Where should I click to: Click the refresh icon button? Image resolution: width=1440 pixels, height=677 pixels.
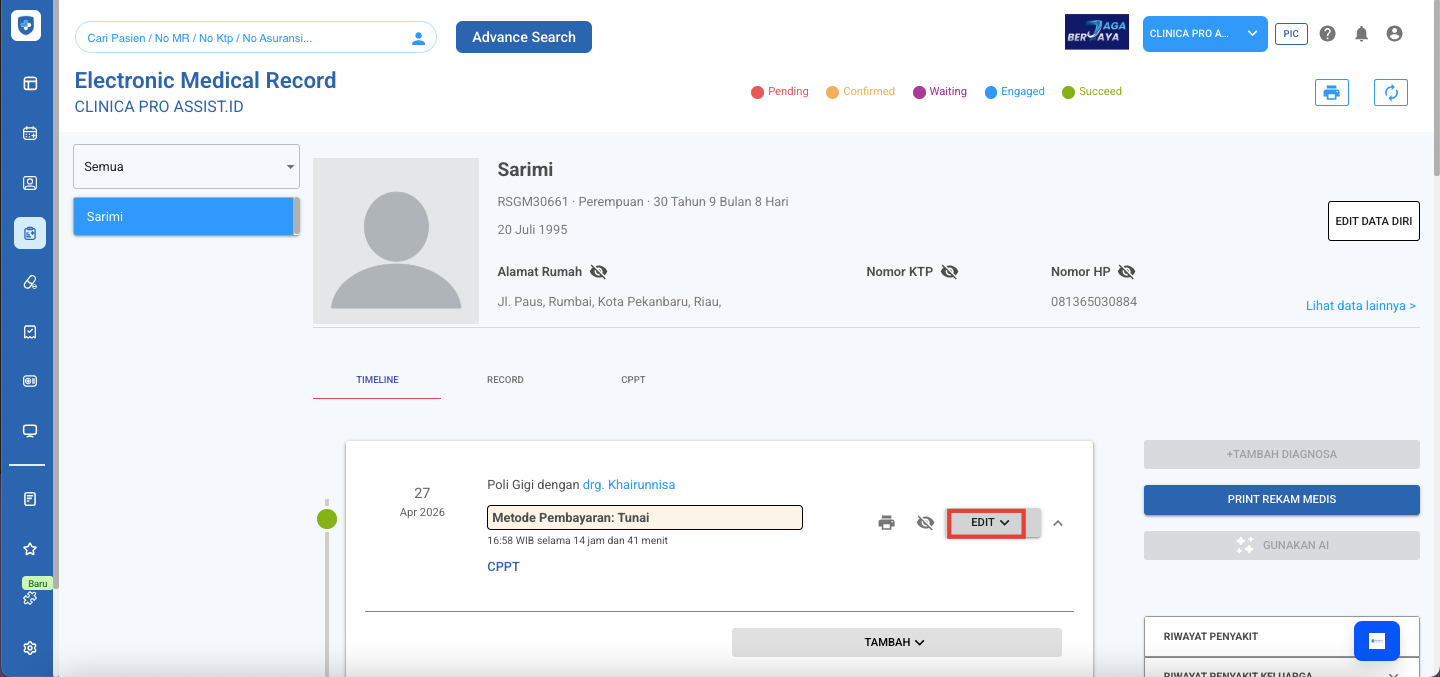point(1390,93)
